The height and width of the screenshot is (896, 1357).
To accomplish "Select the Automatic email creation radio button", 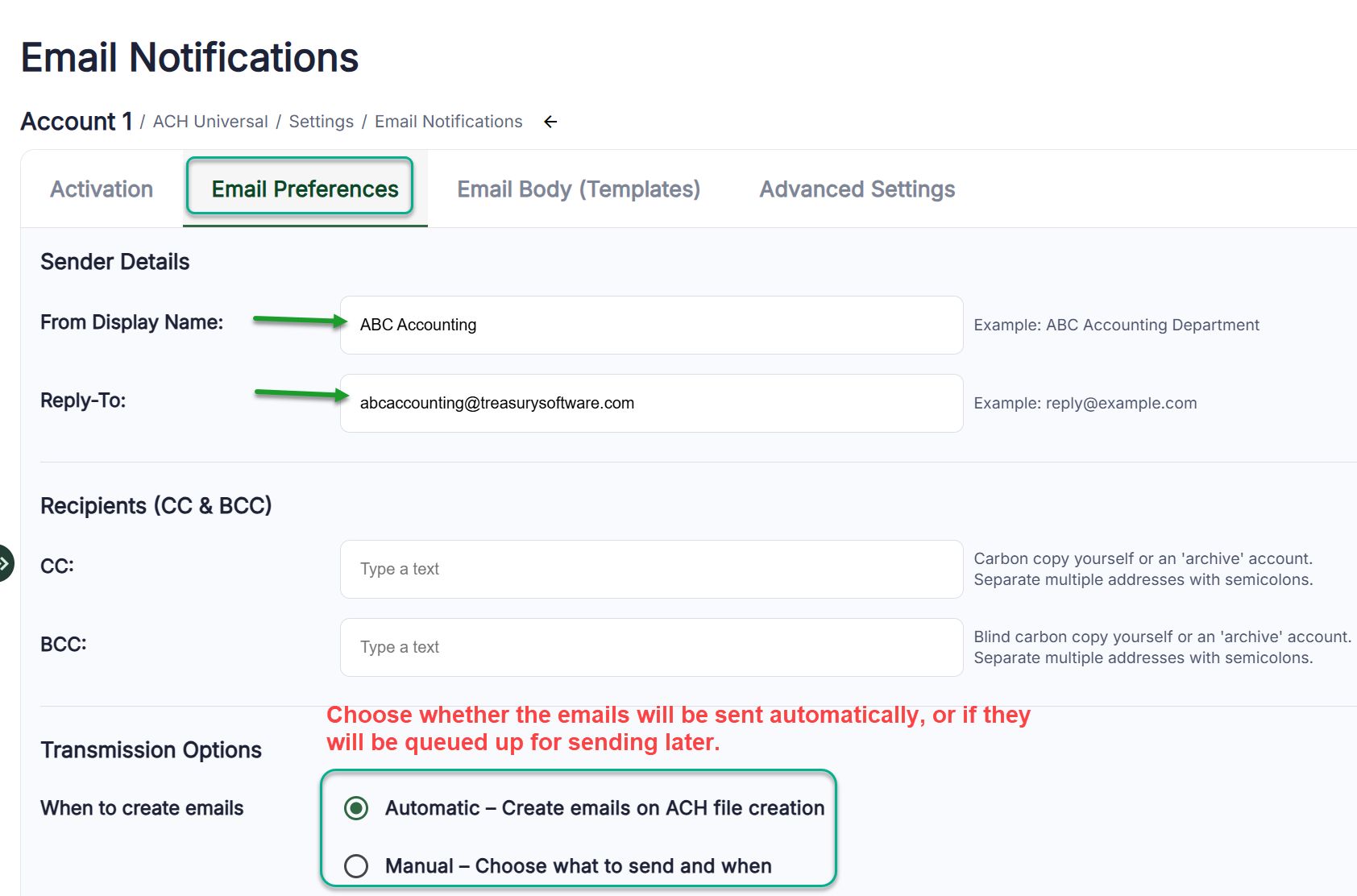I will pyautogui.click(x=356, y=808).
